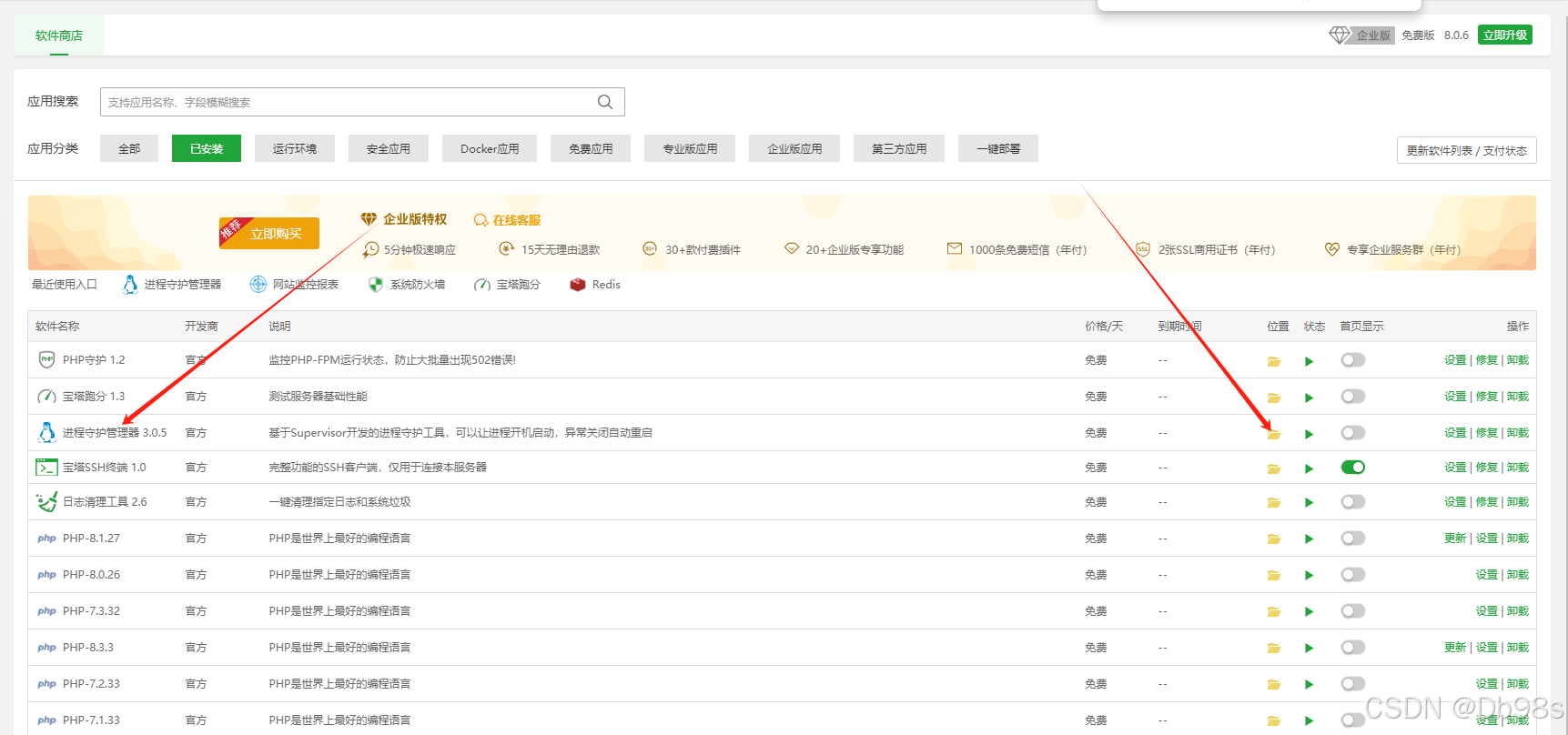Open folder location for 宝塔SSH终端 1.0

tap(1274, 468)
